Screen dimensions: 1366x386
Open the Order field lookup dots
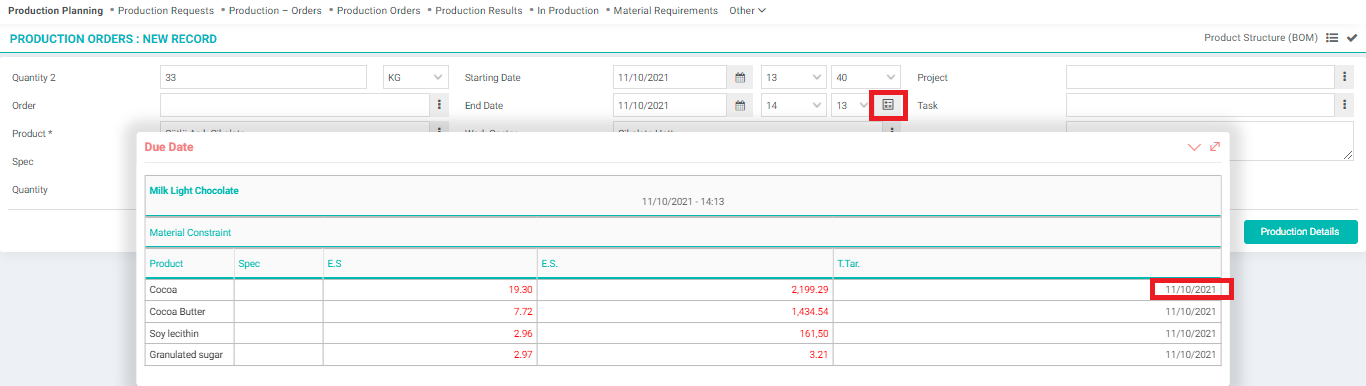pyautogui.click(x=440, y=105)
